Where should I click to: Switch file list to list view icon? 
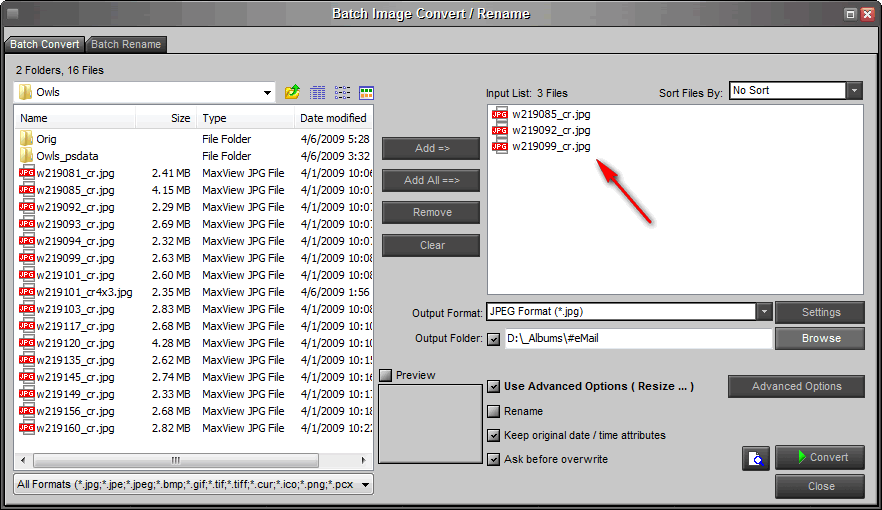(x=342, y=92)
